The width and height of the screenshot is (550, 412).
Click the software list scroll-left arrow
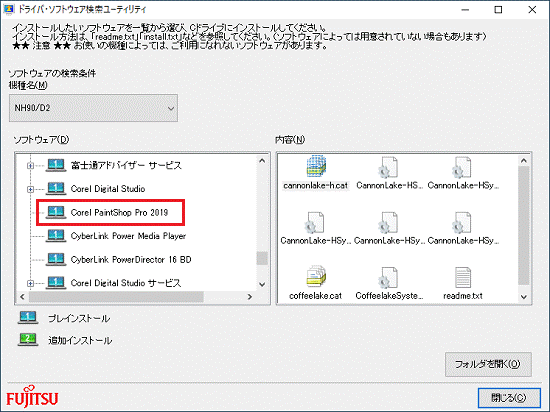pyautogui.click(x=22, y=297)
